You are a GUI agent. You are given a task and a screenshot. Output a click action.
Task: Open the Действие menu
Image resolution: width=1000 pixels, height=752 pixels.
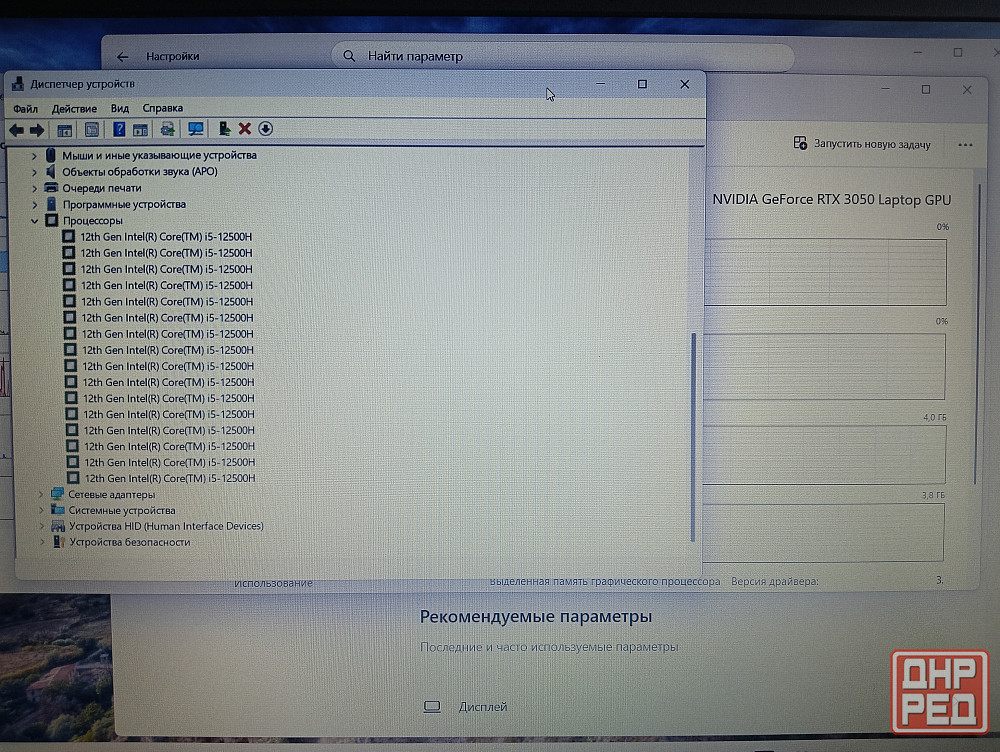[74, 108]
